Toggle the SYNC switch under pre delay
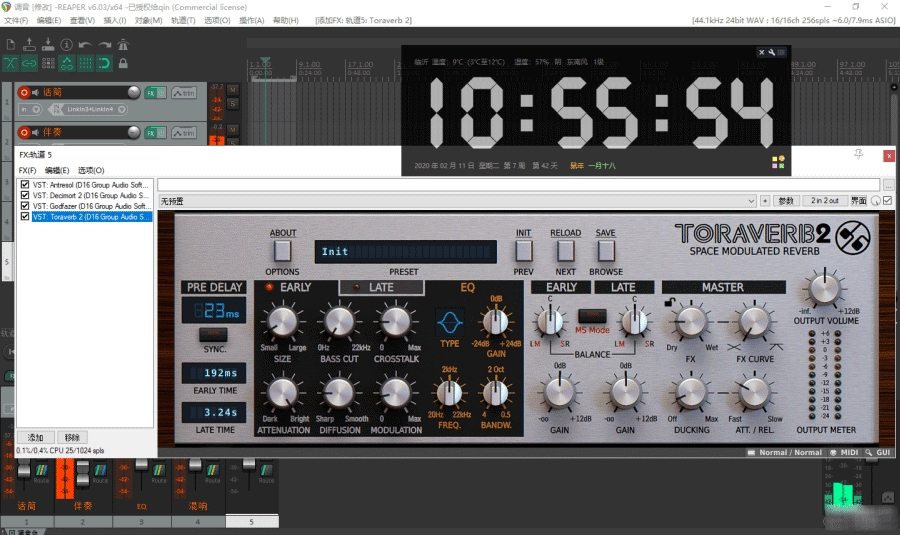900x535 pixels. [214, 334]
